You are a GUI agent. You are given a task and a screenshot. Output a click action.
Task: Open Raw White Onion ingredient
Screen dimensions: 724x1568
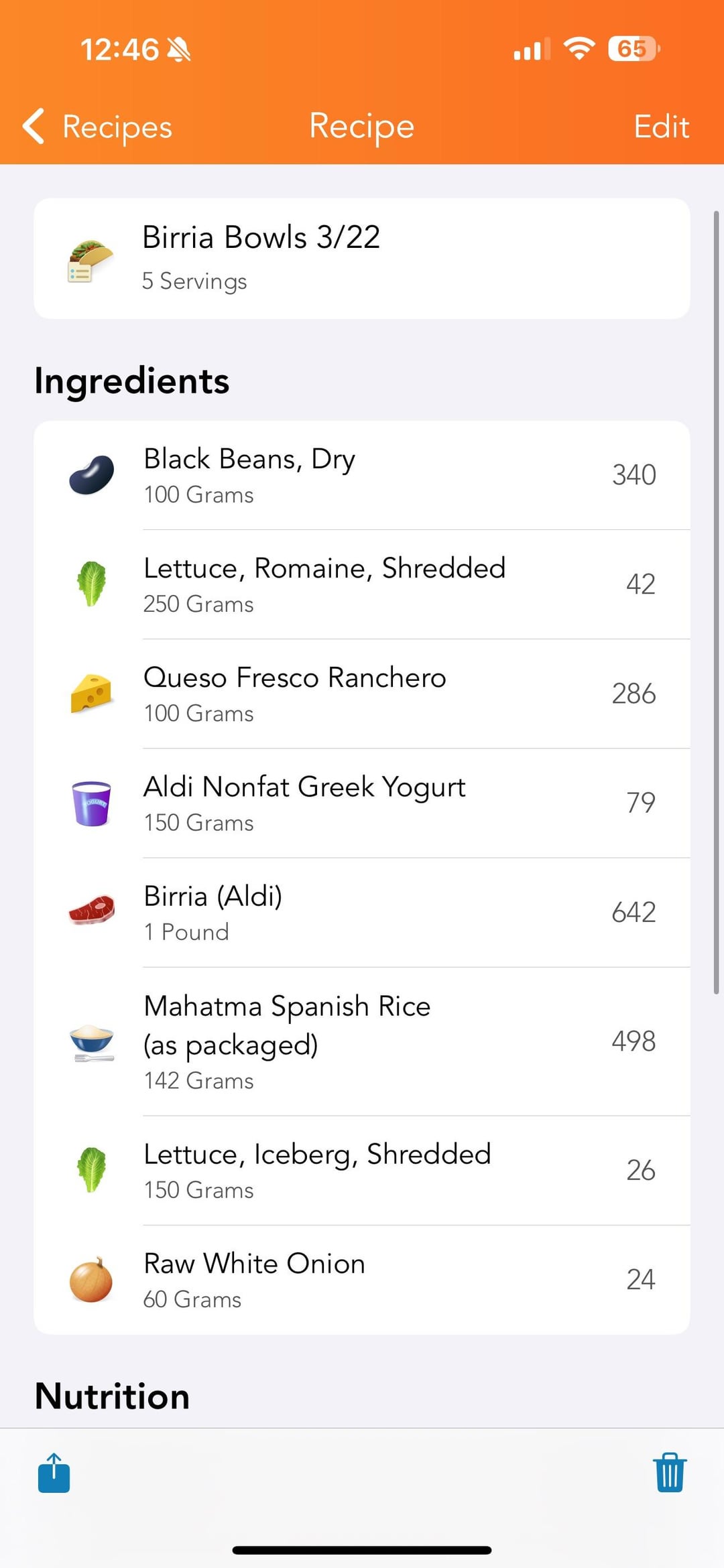click(362, 1279)
